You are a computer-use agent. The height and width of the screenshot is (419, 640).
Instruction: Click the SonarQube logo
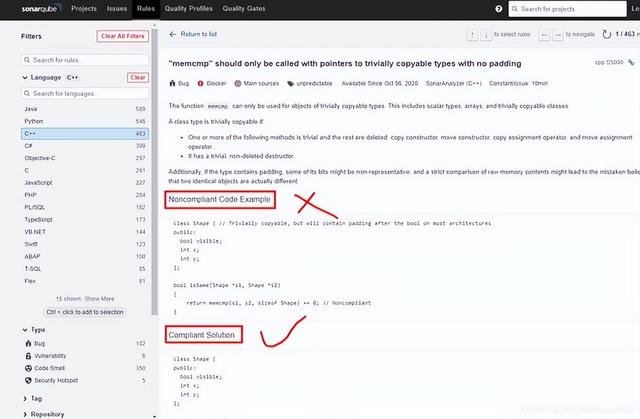[42, 9]
